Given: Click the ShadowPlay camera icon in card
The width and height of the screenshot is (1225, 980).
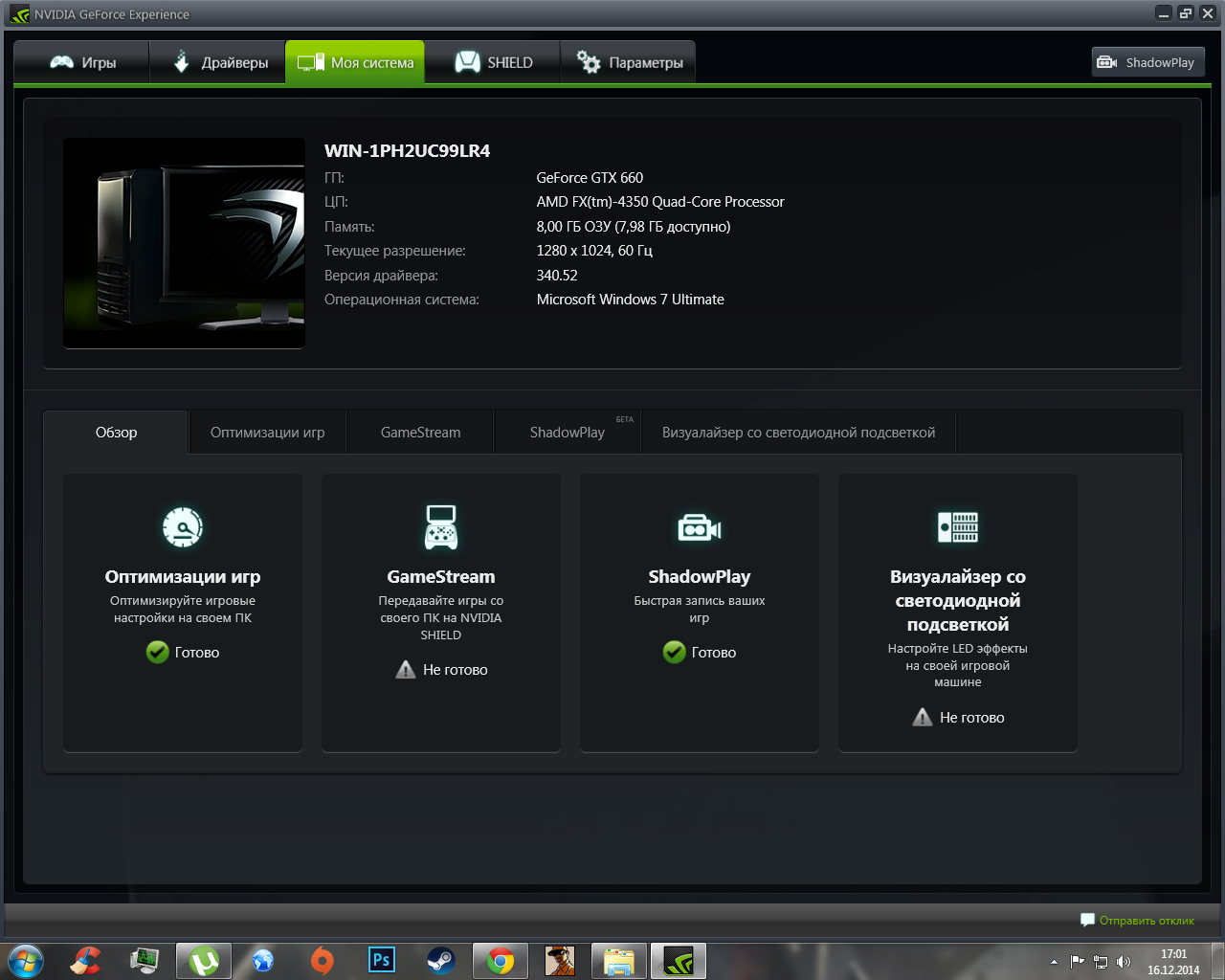Looking at the screenshot, I should click(x=700, y=527).
